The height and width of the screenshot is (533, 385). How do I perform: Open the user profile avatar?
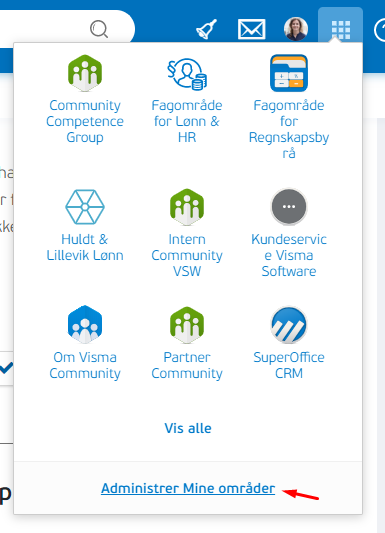tap(296, 29)
